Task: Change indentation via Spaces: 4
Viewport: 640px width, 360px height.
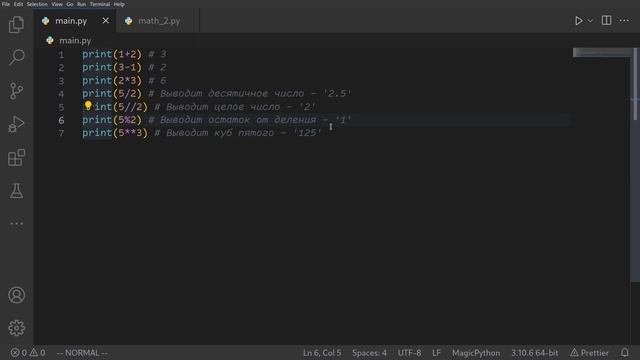Action: point(369,353)
